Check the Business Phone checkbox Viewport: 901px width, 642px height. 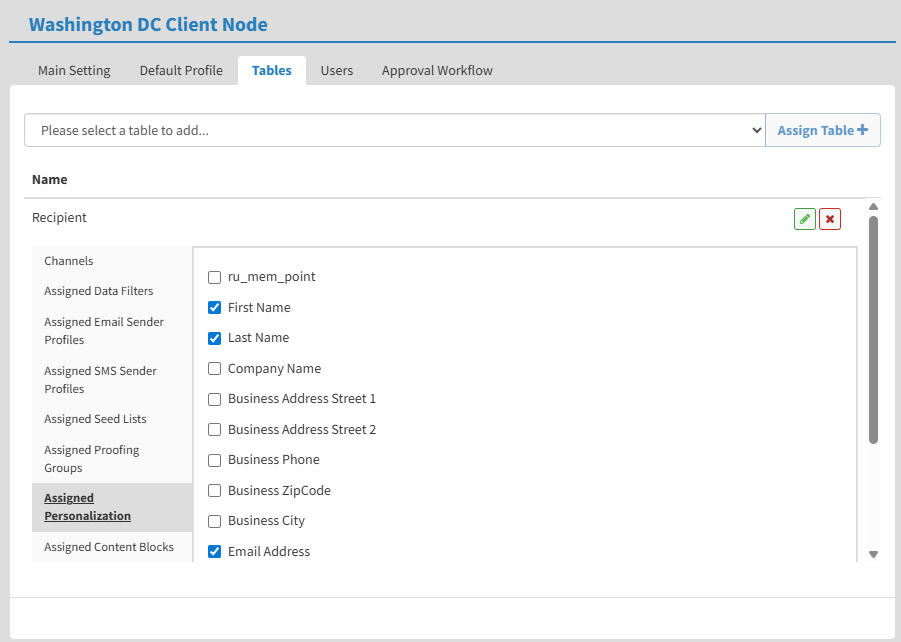pos(214,460)
